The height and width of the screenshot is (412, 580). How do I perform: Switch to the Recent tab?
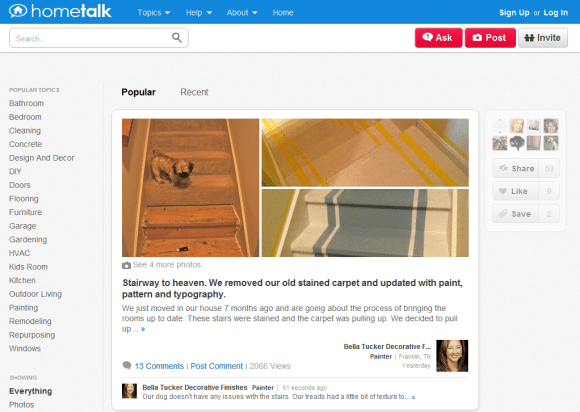click(194, 92)
